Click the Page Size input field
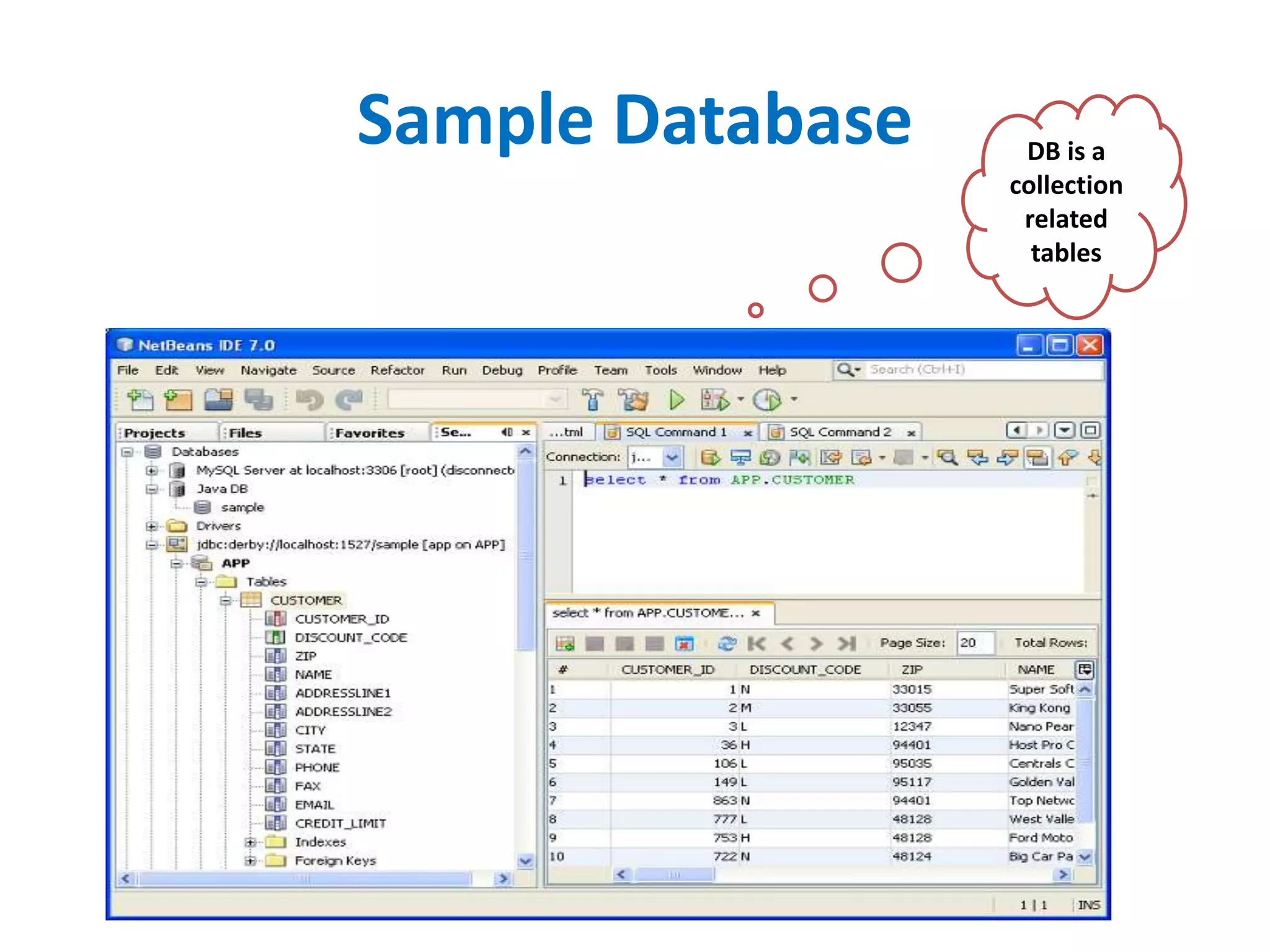This screenshot has width=1270, height=952. click(975, 643)
